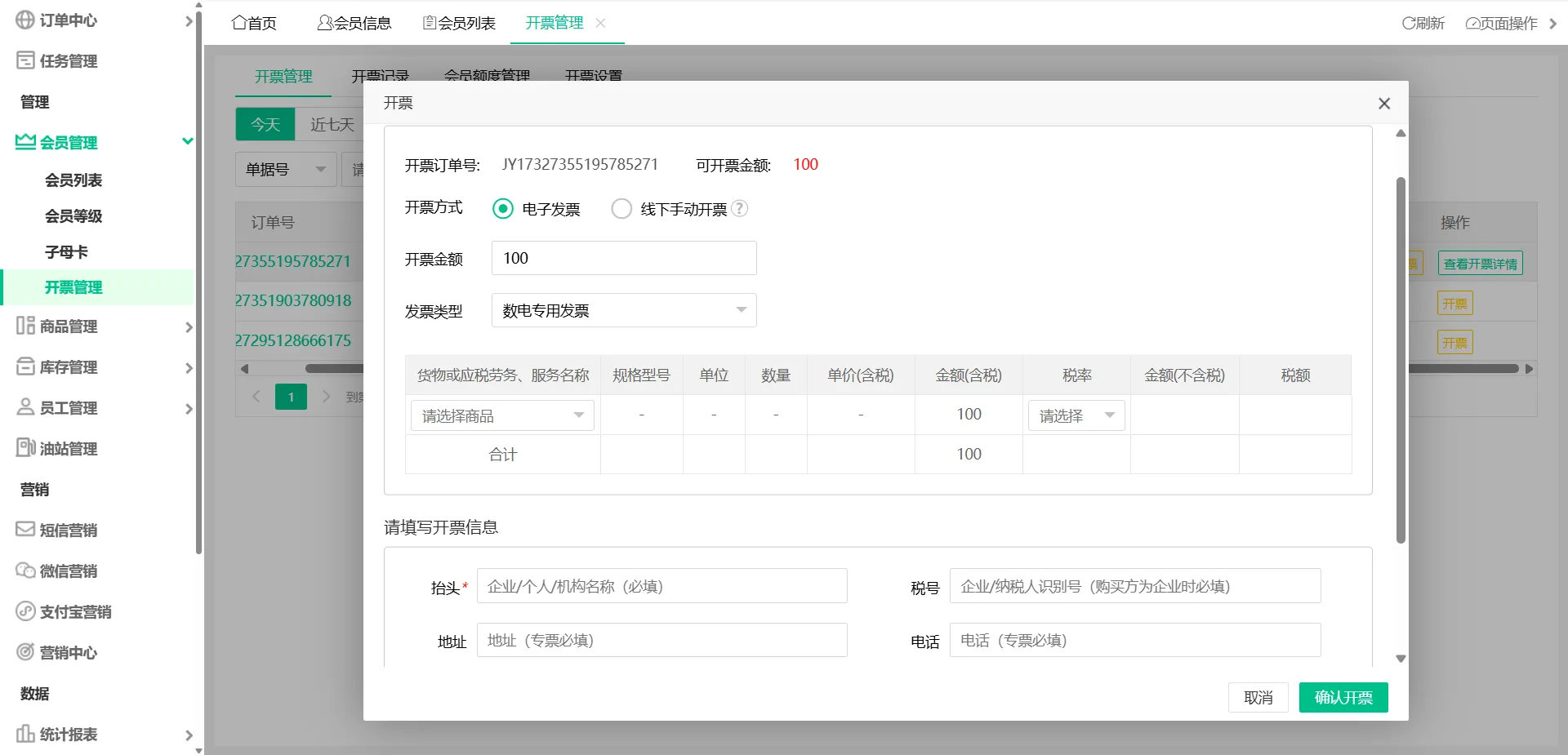Image resolution: width=1568 pixels, height=755 pixels.
Task: Click the 税号 input field
Action: (1135, 586)
